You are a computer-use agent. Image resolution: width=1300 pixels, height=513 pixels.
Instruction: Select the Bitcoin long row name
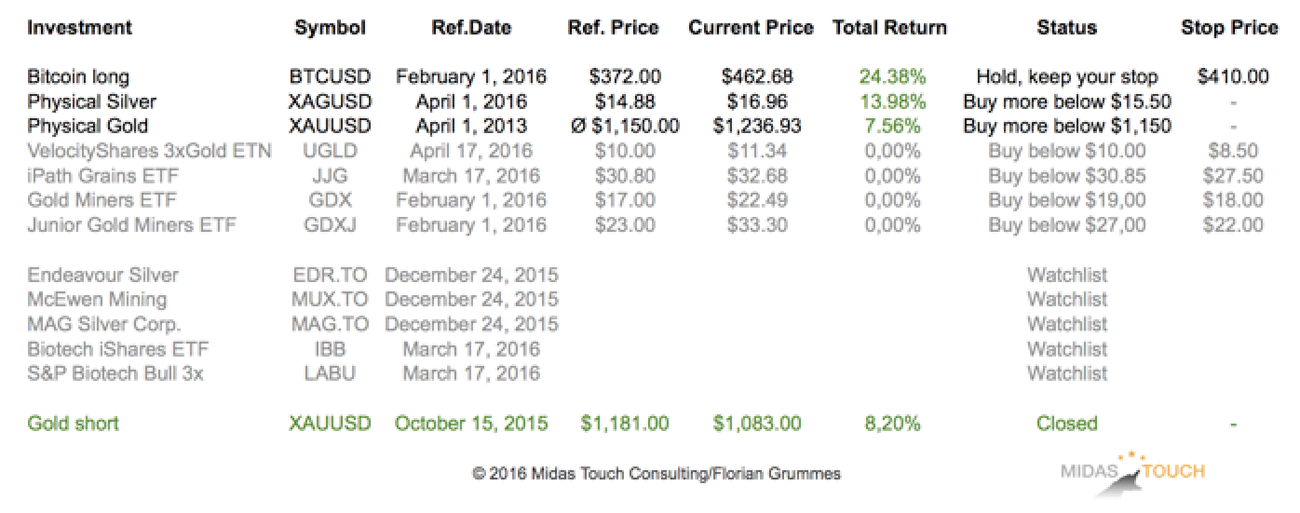coord(78,77)
